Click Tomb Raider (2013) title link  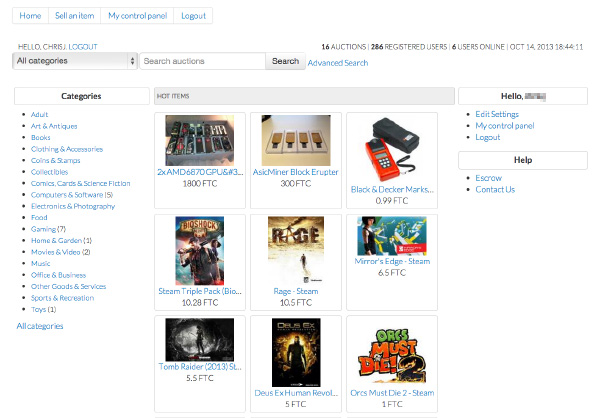pyautogui.click(x=200, y=367)
